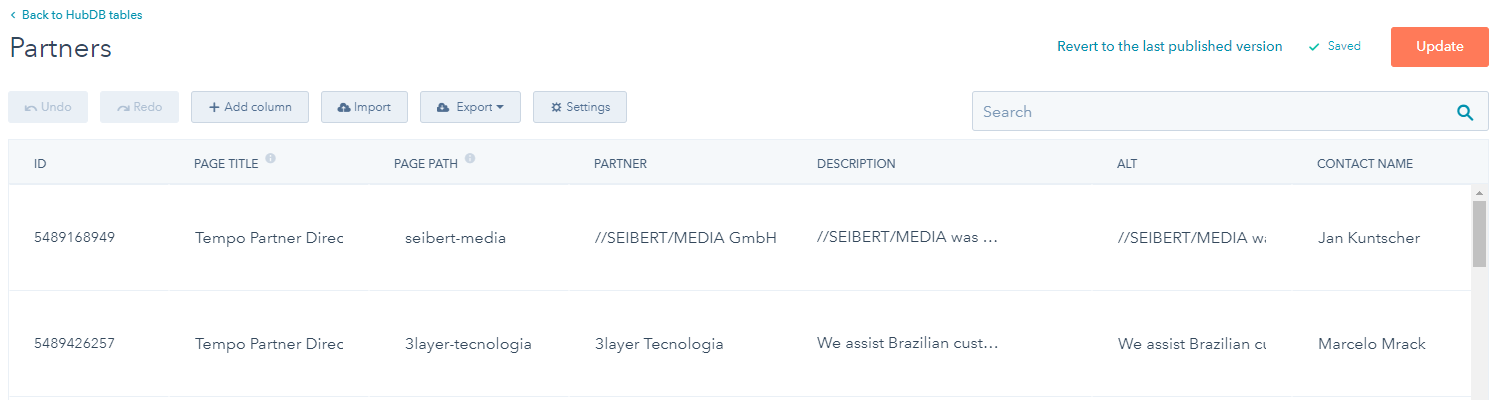Go back to HubDB tables
The height and width of the screenshot is (400, 1491).
[76, 15]
